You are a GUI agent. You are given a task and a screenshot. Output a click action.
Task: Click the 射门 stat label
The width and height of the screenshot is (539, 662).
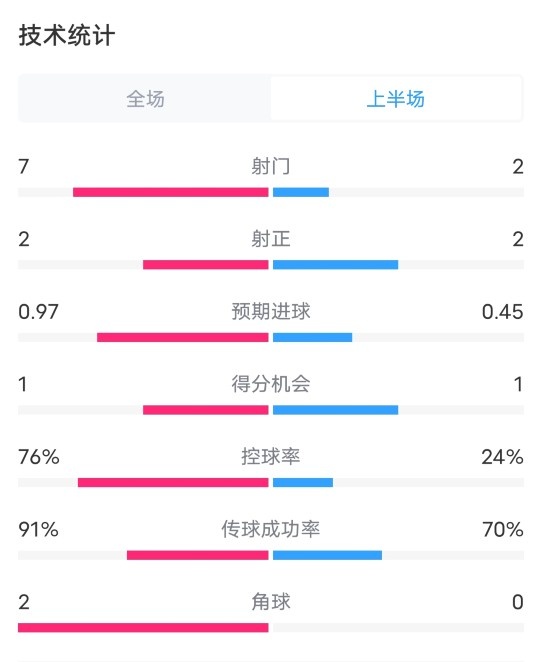[x=271, y=166]
